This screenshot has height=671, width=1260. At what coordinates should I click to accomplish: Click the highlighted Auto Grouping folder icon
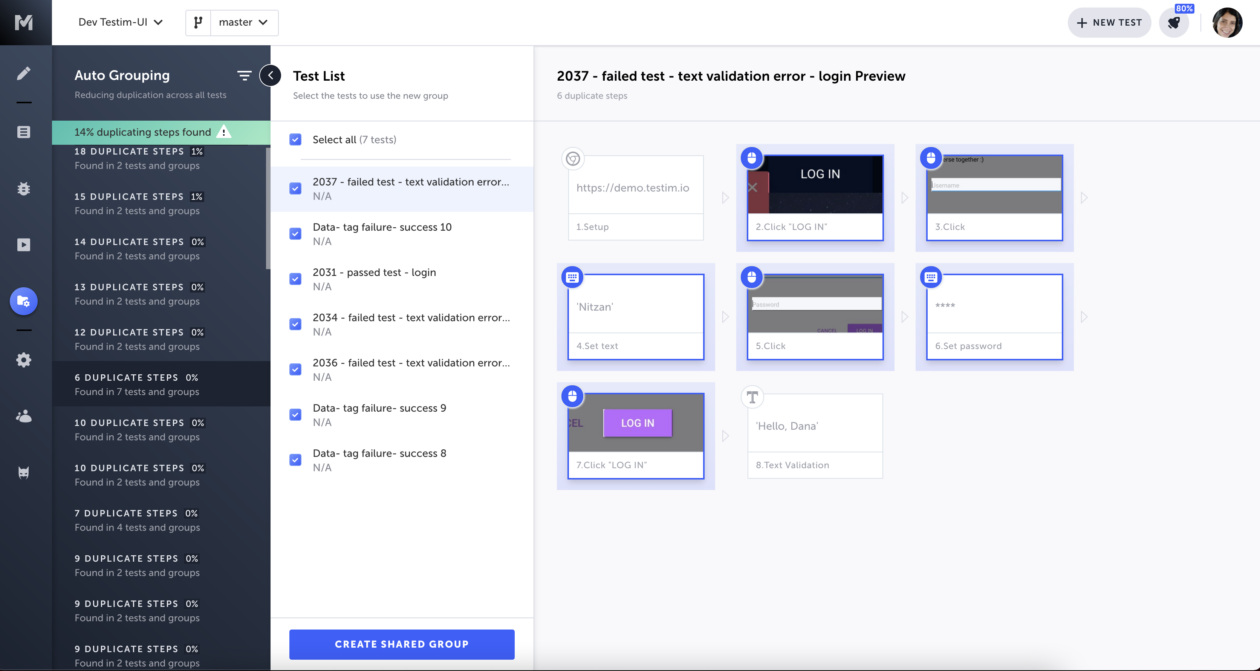click(25, 300)
